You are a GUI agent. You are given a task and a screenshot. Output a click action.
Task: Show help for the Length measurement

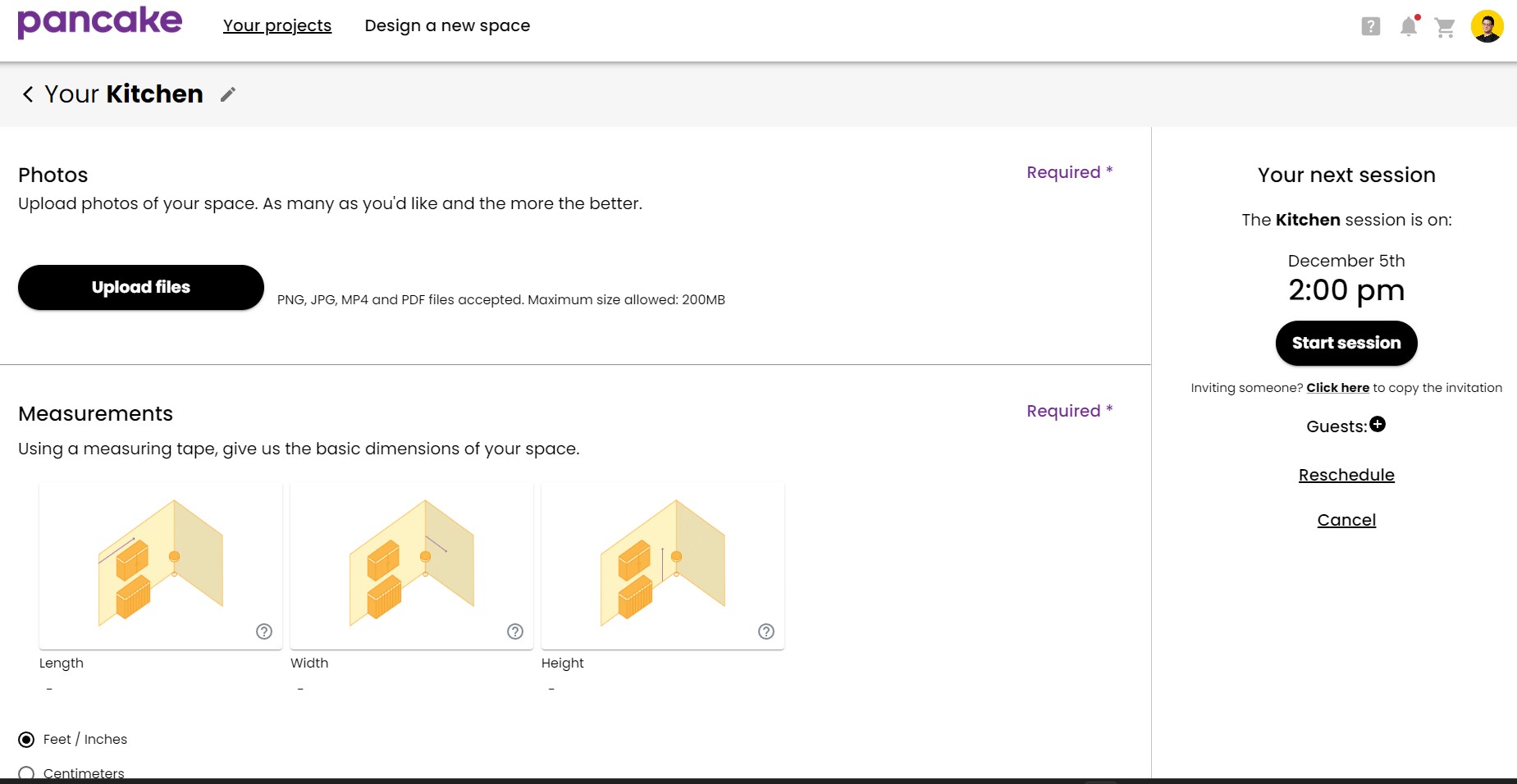pyautogui.click(x=264, y=631)
